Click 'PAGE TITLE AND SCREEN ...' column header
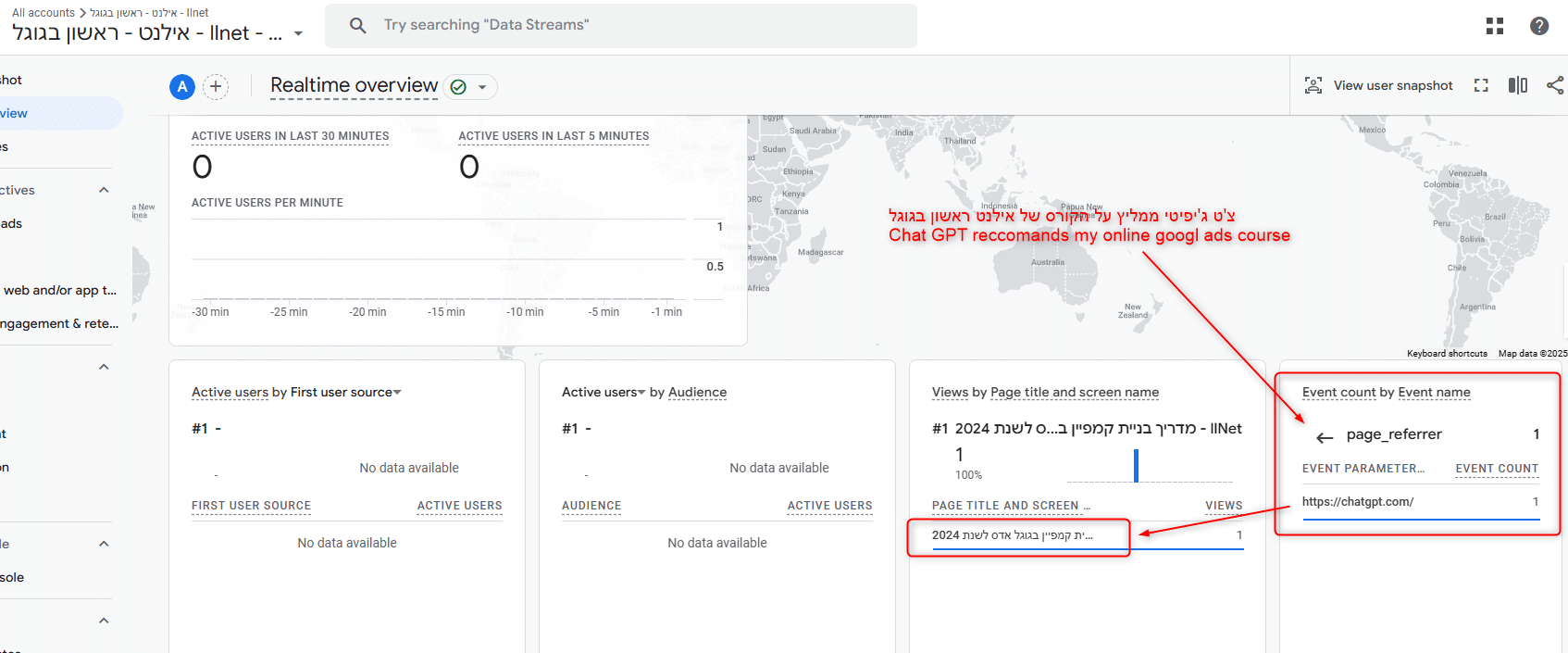The width and height of the screenshot is (1568, 653). [1011, 506]
